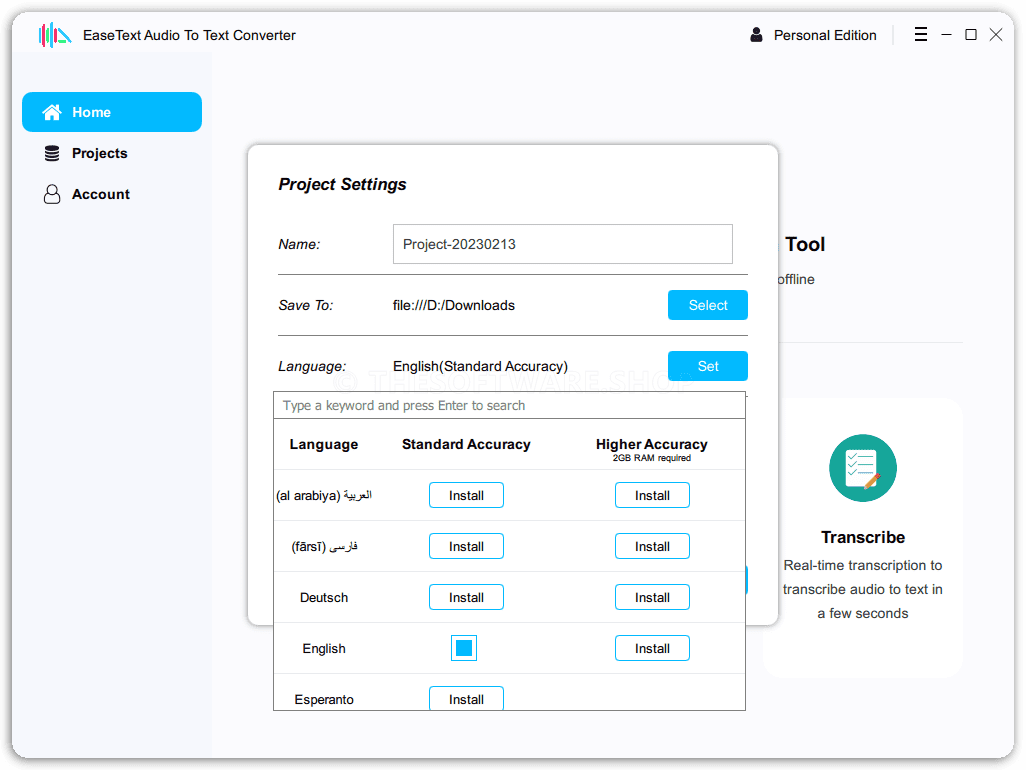Click the English language row label
The height and width of the screenshot is (770, 1026).
click(324, 648)
